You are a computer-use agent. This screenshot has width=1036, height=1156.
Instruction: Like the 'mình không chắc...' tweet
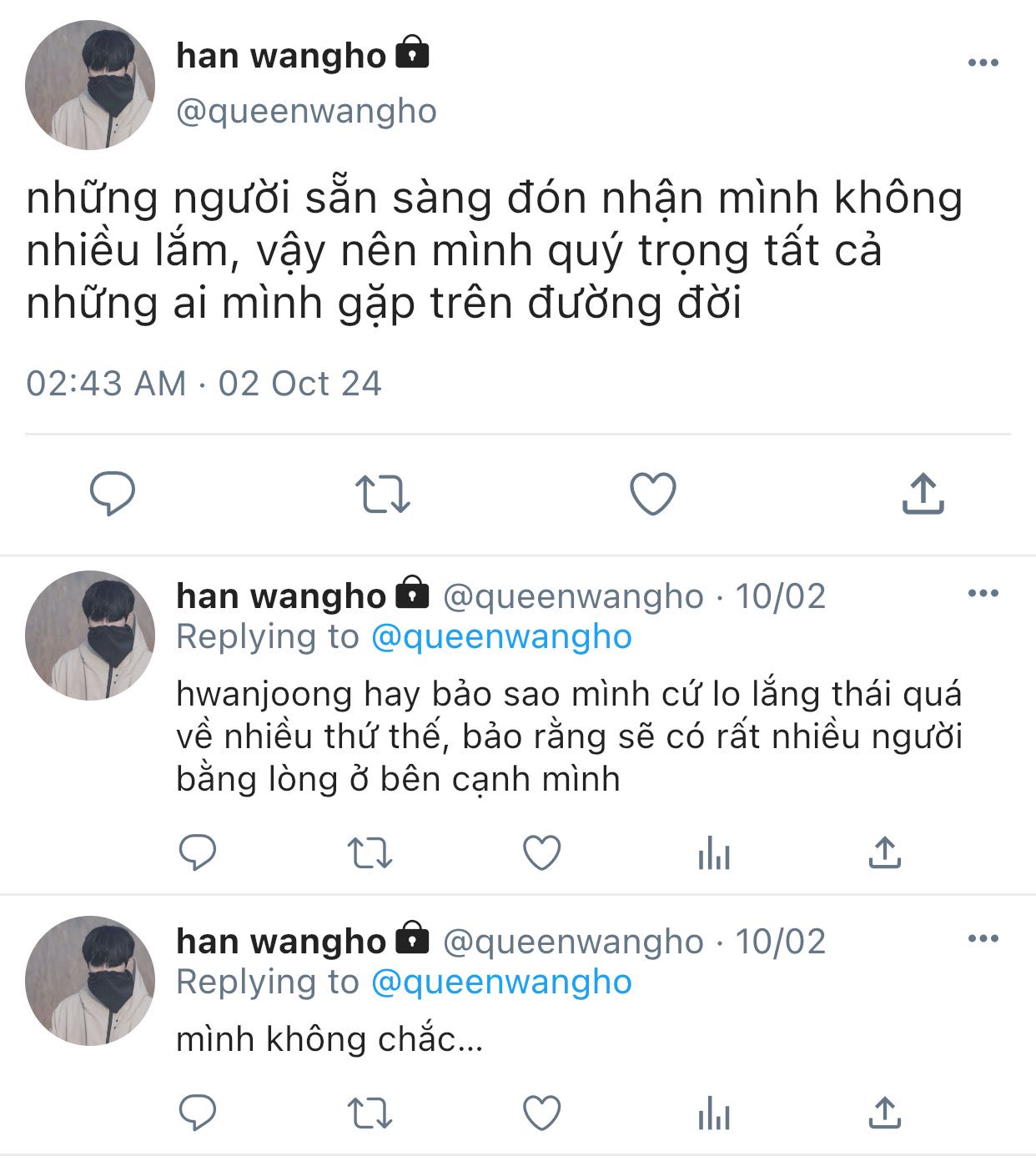tap(541, 1113)
